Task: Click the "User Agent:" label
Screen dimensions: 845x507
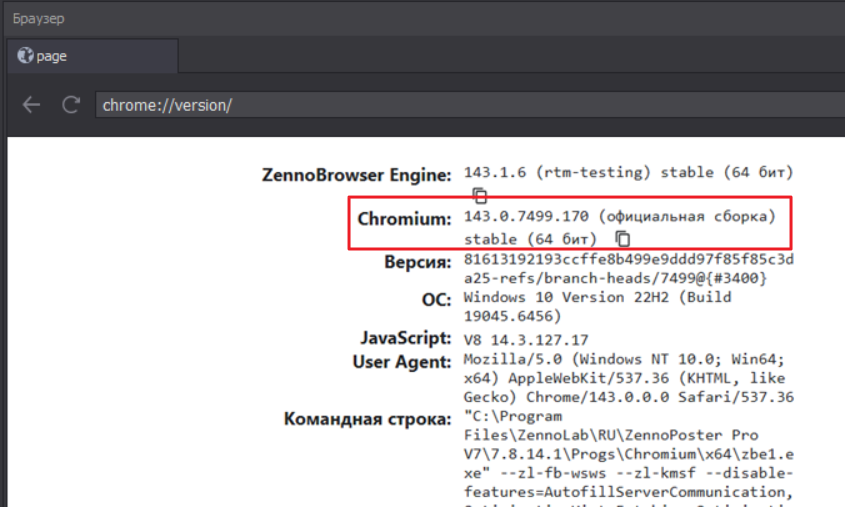Action: 402,361
